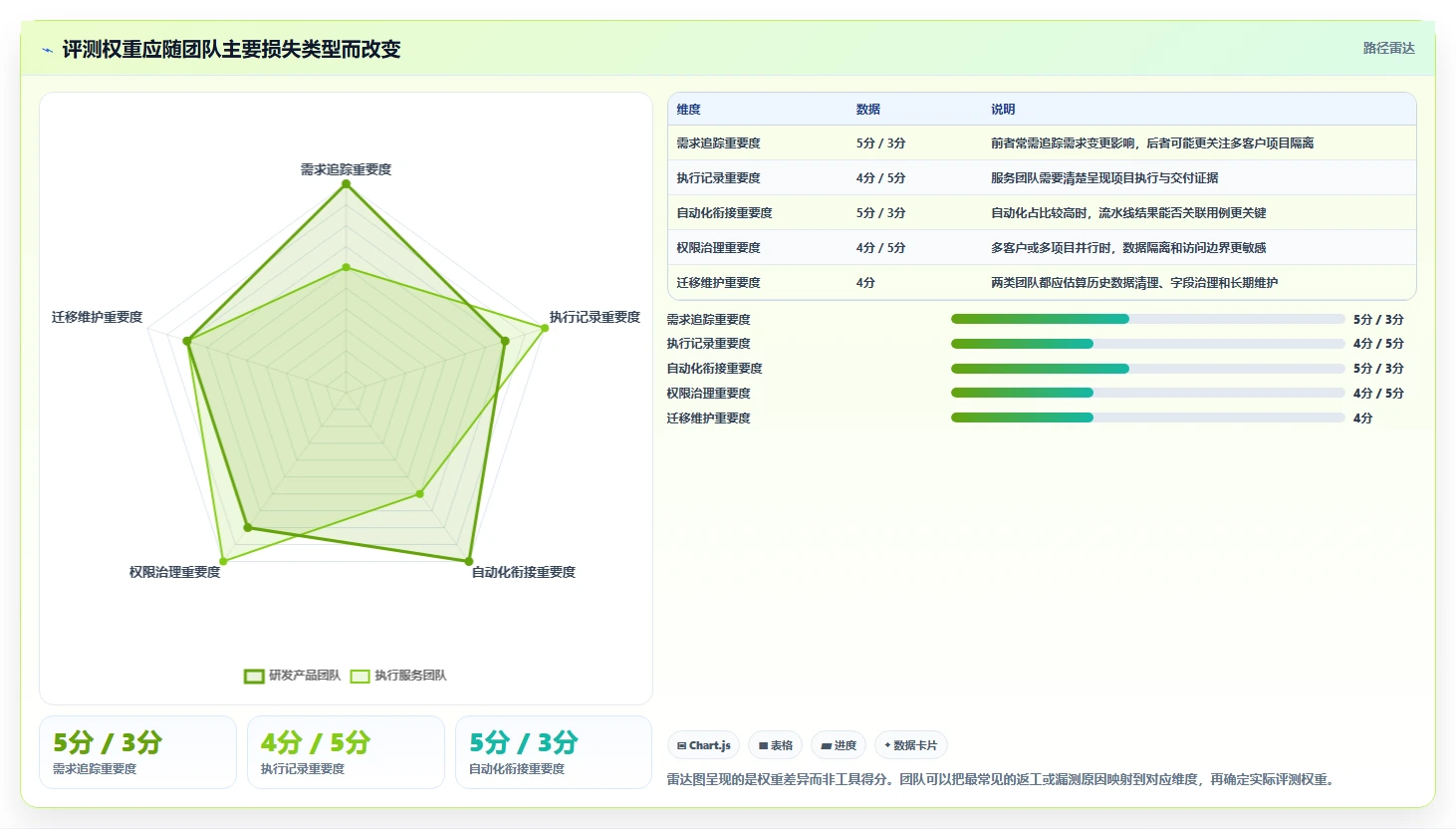Click the radar data point at the 自动化衔接重要度 vertex
1456x829 pixels.
click(x=469, y=562)
